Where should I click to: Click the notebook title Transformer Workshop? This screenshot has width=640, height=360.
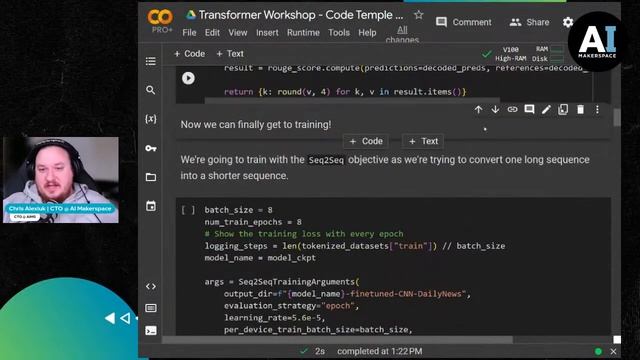301,15
